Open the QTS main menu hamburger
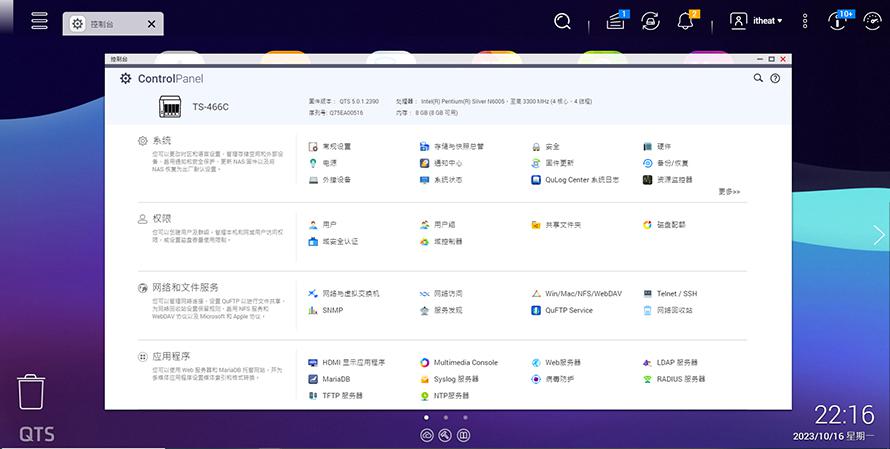 [x=39, y=20]
